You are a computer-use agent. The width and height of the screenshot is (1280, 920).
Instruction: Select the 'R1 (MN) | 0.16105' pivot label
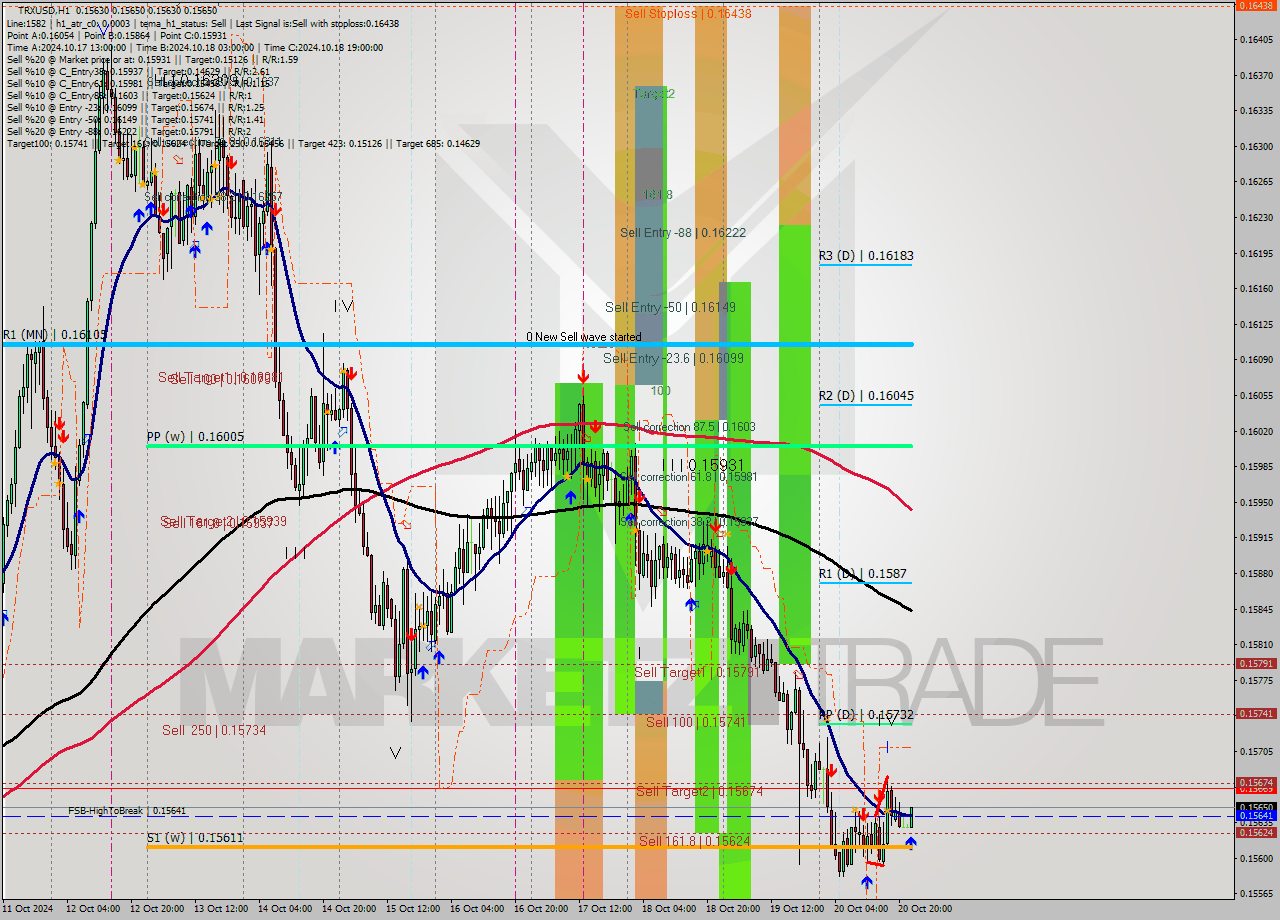coord(54,335)
